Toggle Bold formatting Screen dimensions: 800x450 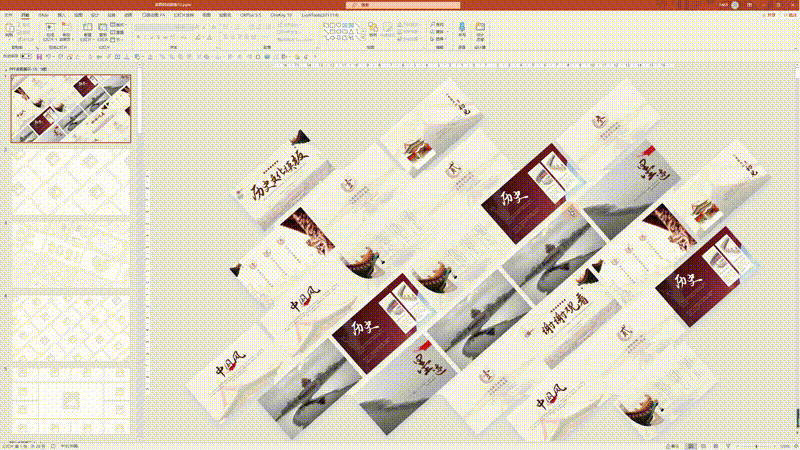138,37
